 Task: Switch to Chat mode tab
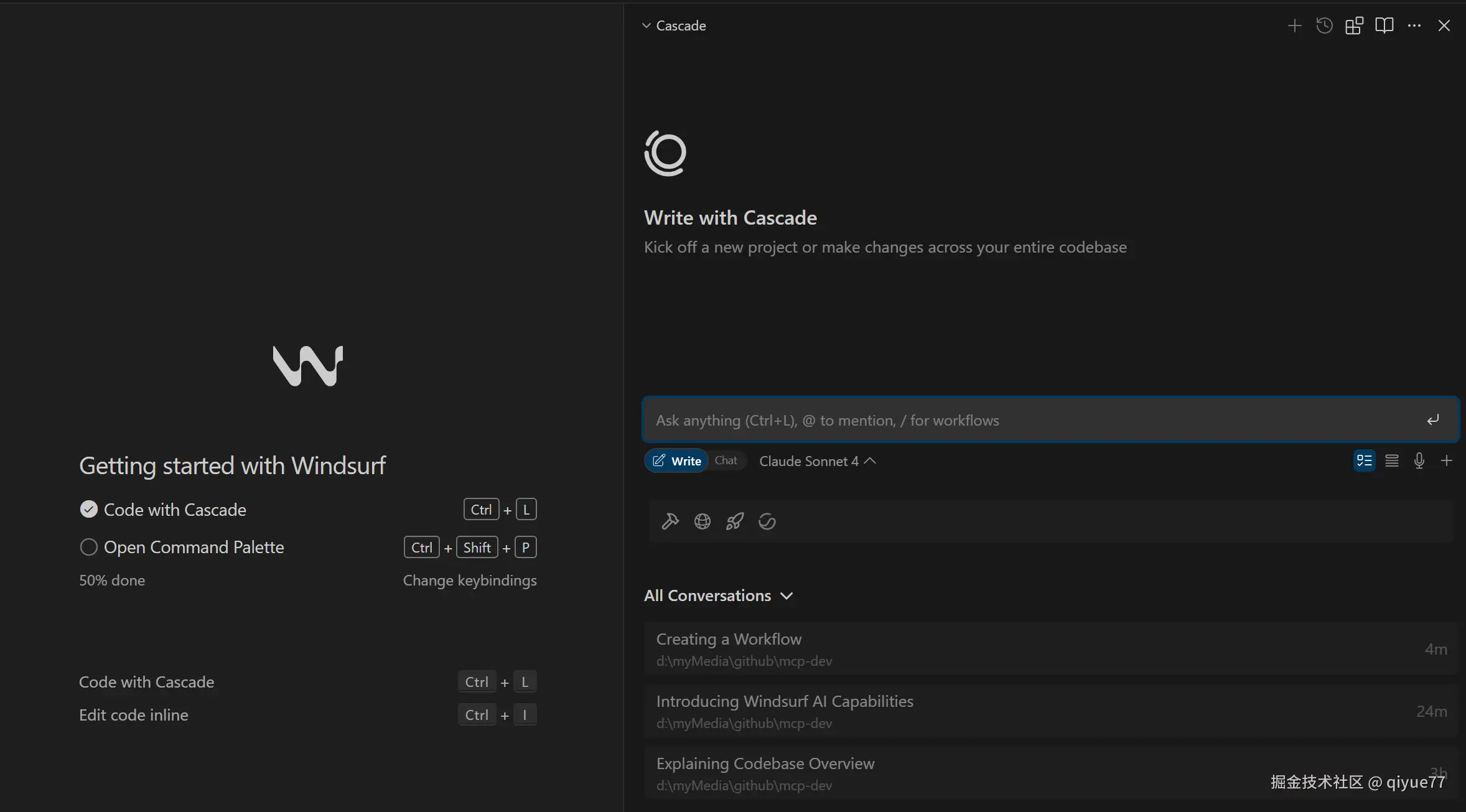tap(726, 460)
